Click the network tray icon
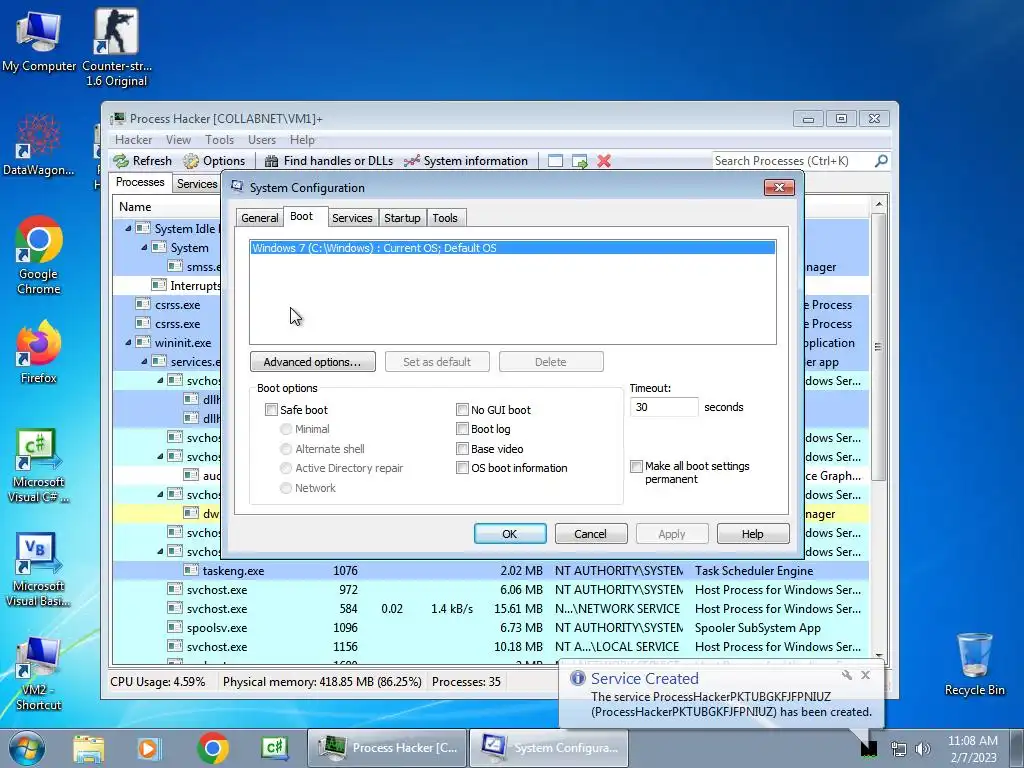Viewport: 1024px width, 768px height. tap(899, 749)
